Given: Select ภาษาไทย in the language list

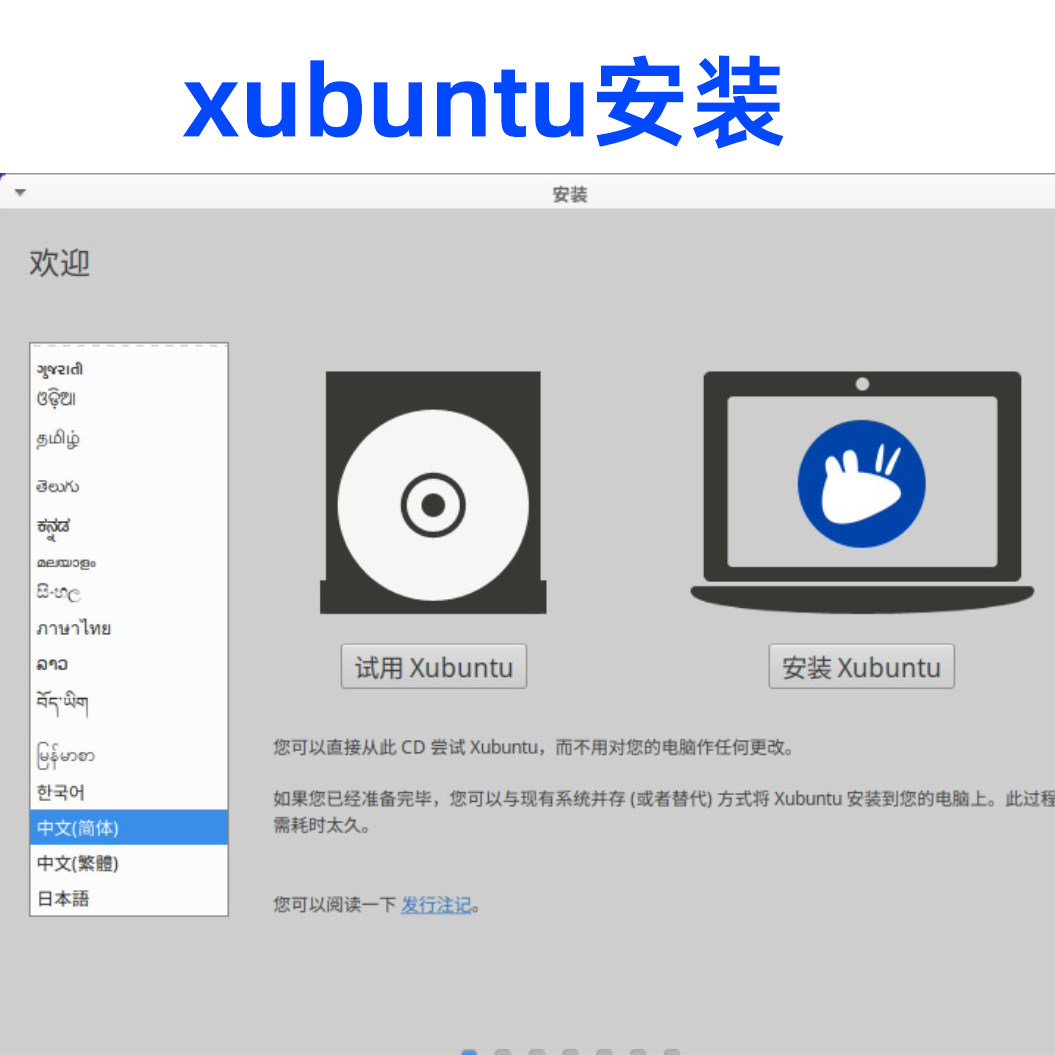Looking at the screenshot, I should tap(129, 628).
